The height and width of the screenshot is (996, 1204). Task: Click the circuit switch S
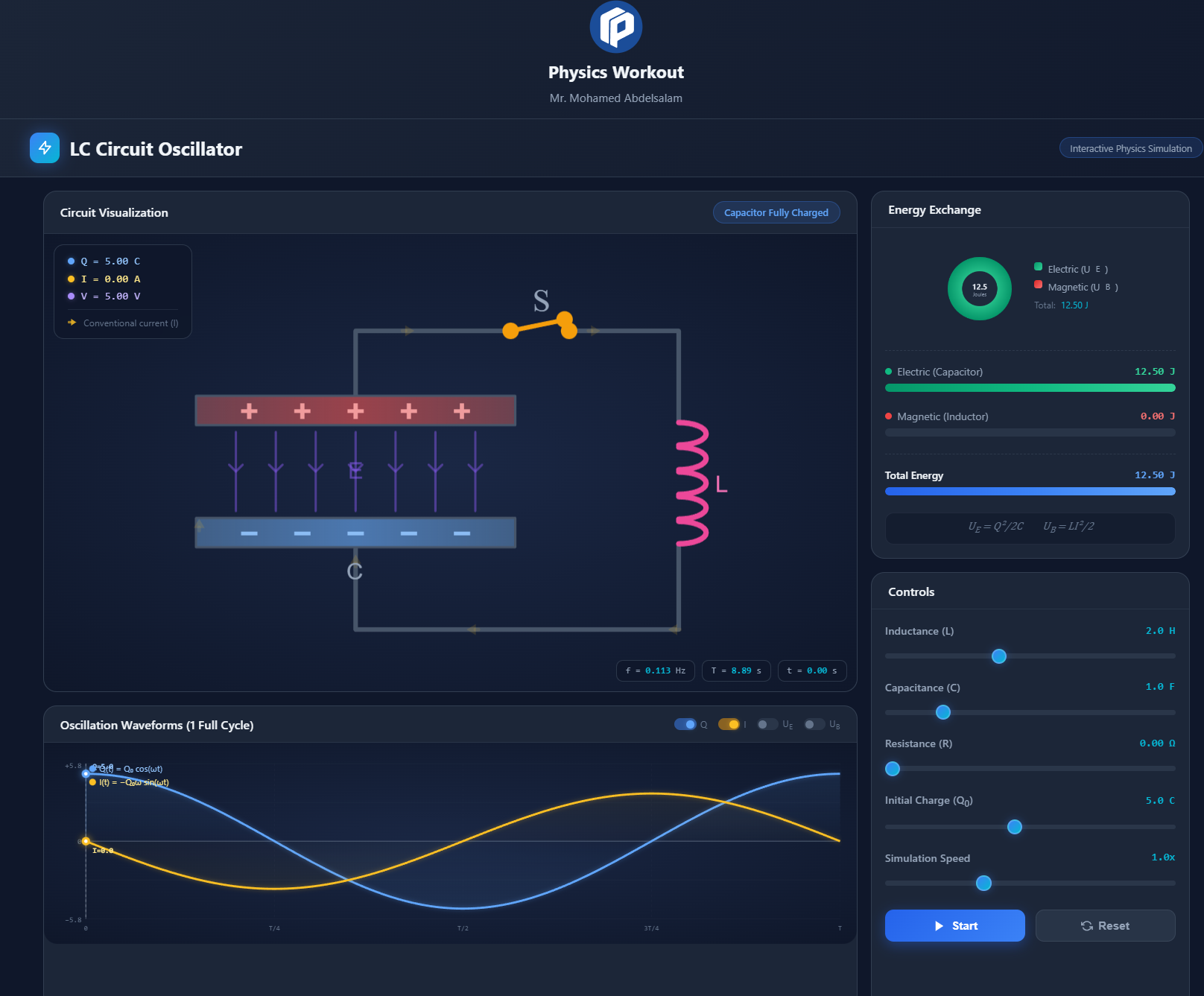coord(539,326)
